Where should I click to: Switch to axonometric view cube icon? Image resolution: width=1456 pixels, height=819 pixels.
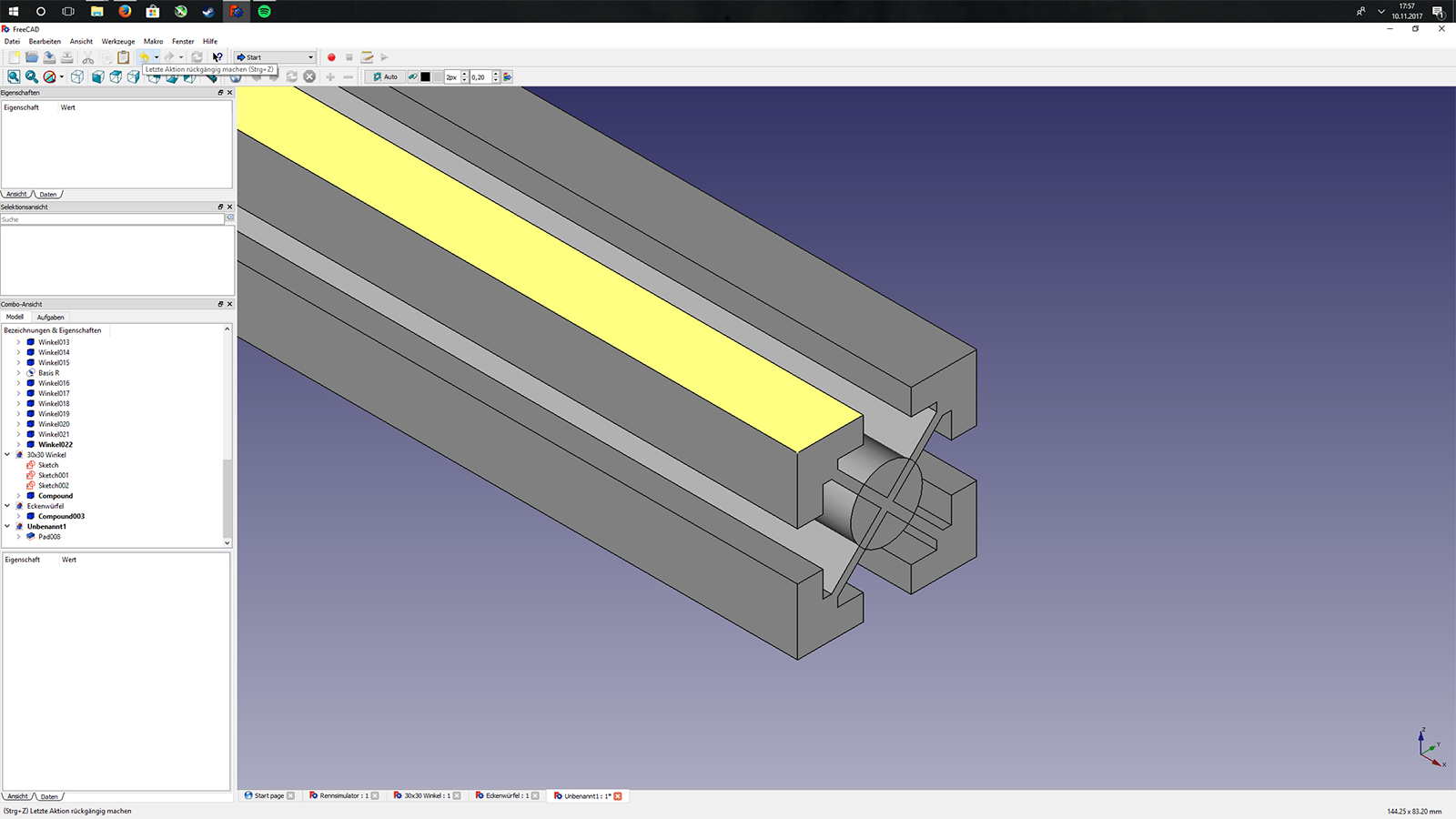(x=77, y=77)
